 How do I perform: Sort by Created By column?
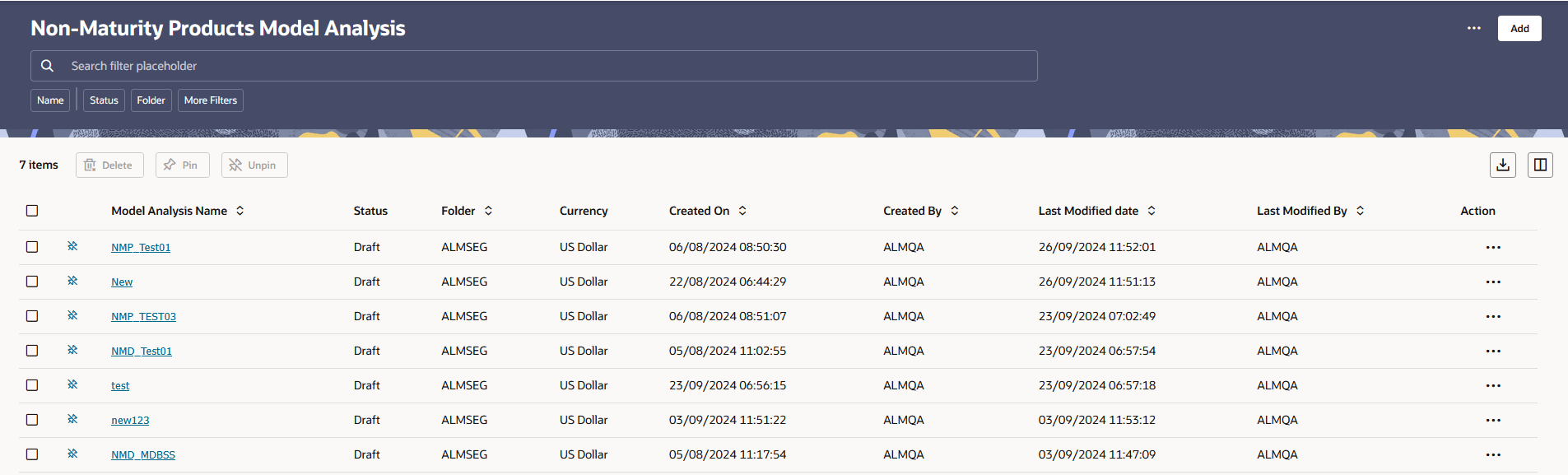pyautogui.click(x=955, y=211)
